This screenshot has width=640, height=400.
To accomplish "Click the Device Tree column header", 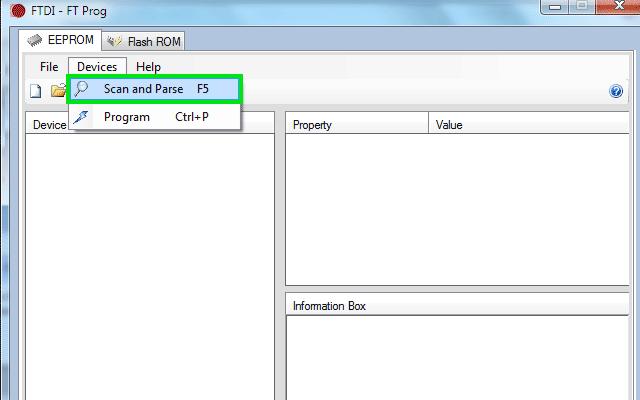I will [47, 125].
